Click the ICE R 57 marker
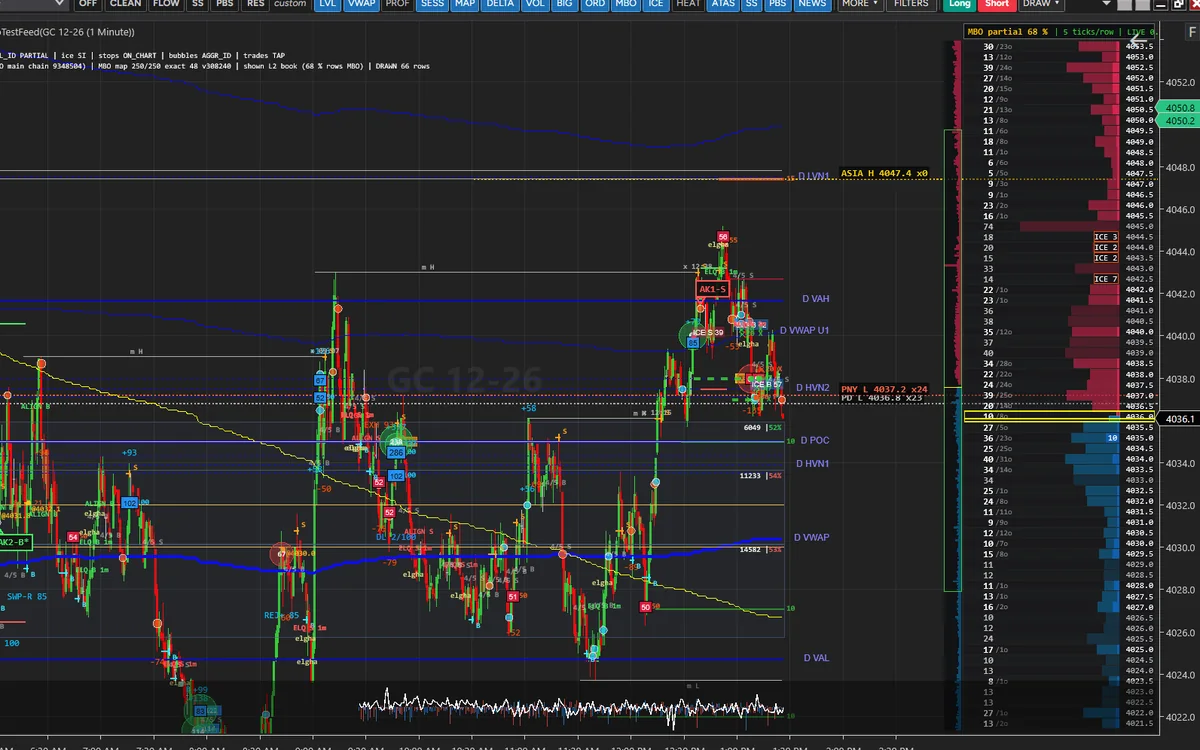This screenshot has width=1200, height=750. (766, 384)
